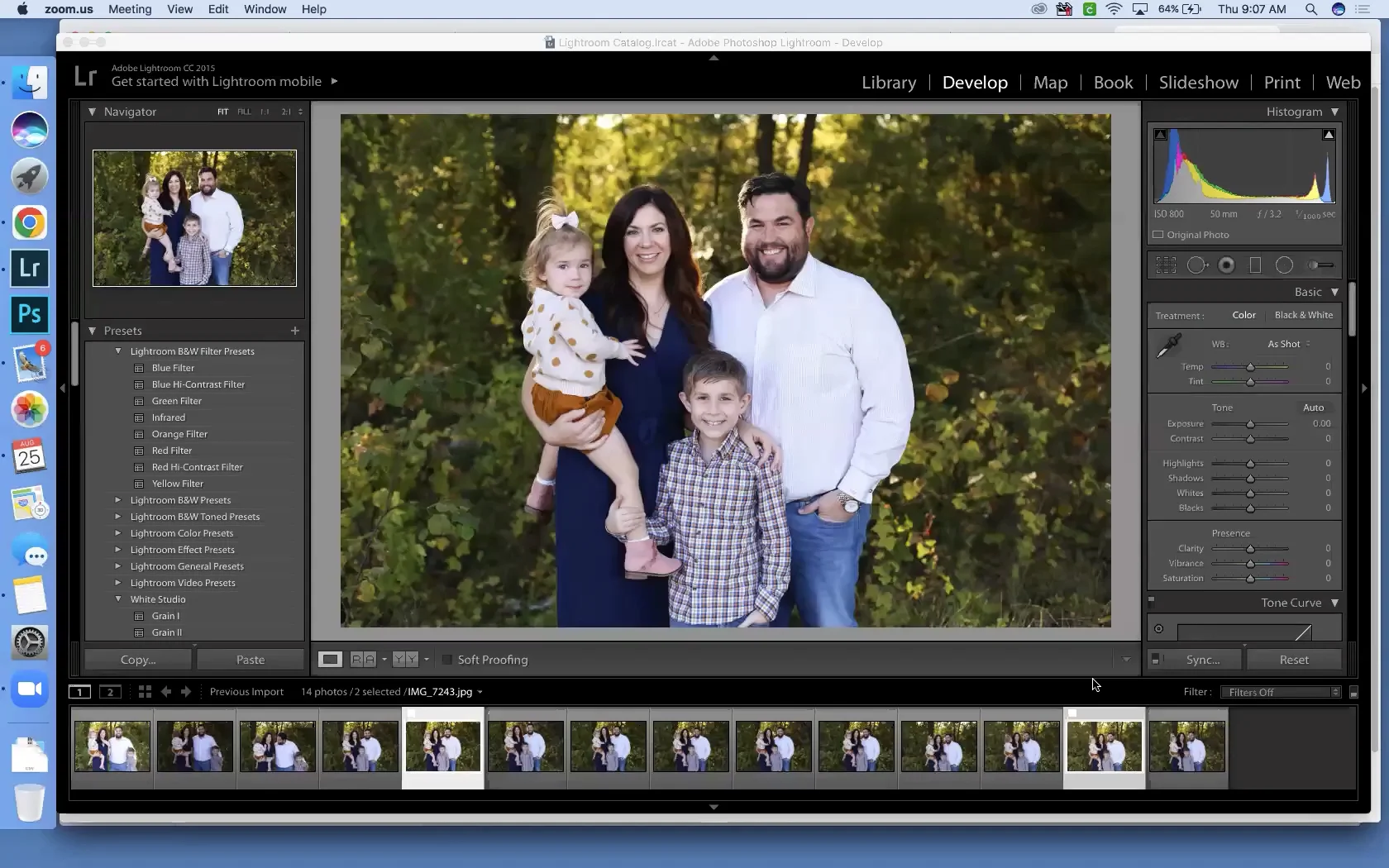Viewport: 1389px width, 868px height.
Task: Click the Spotlight search icon in menu bar
Action: pos(1311,9)
